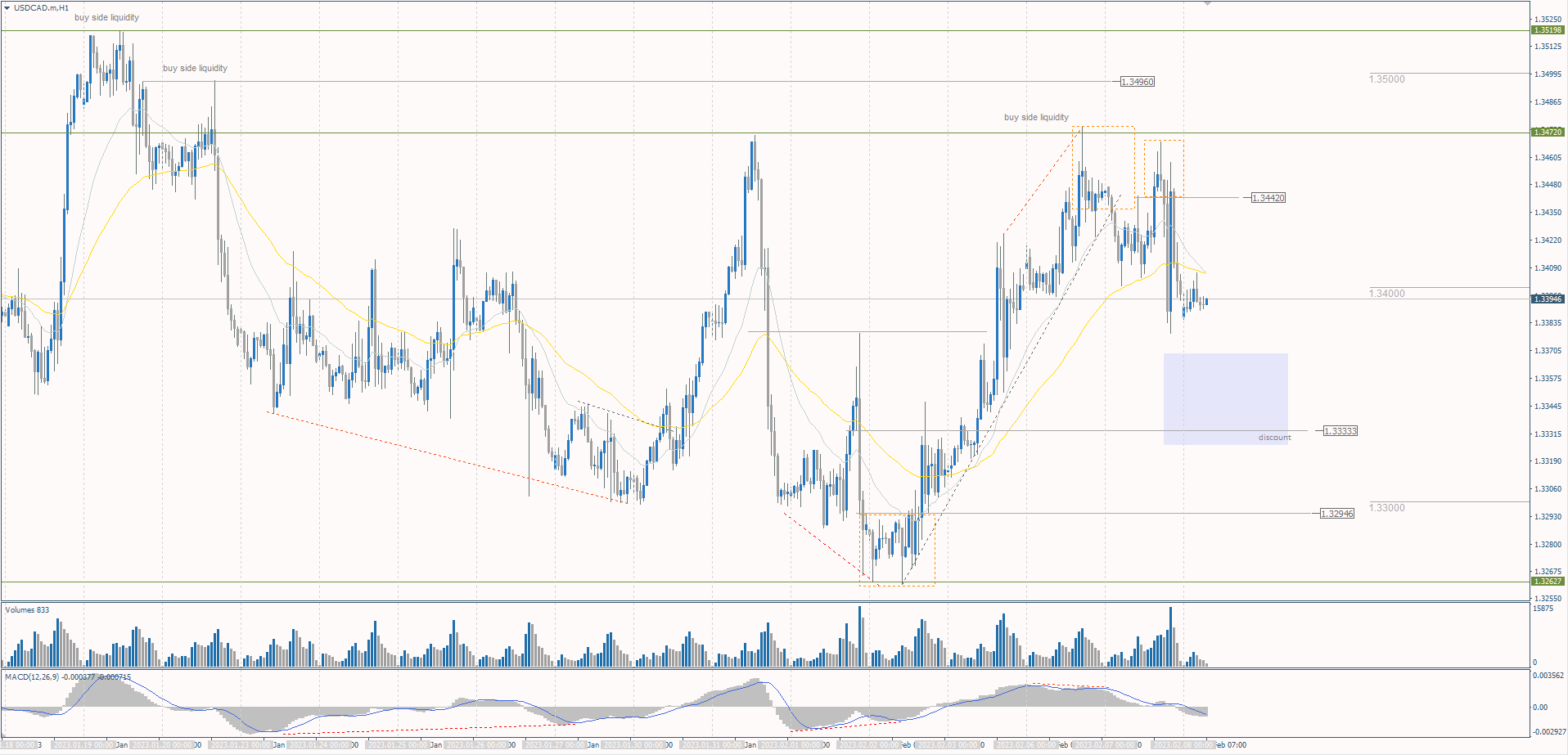This screenshot has width=1568, height=755.
Task: Open the dropdown arrow beside USDCAD.m,H1
Action: pos(7,7)
